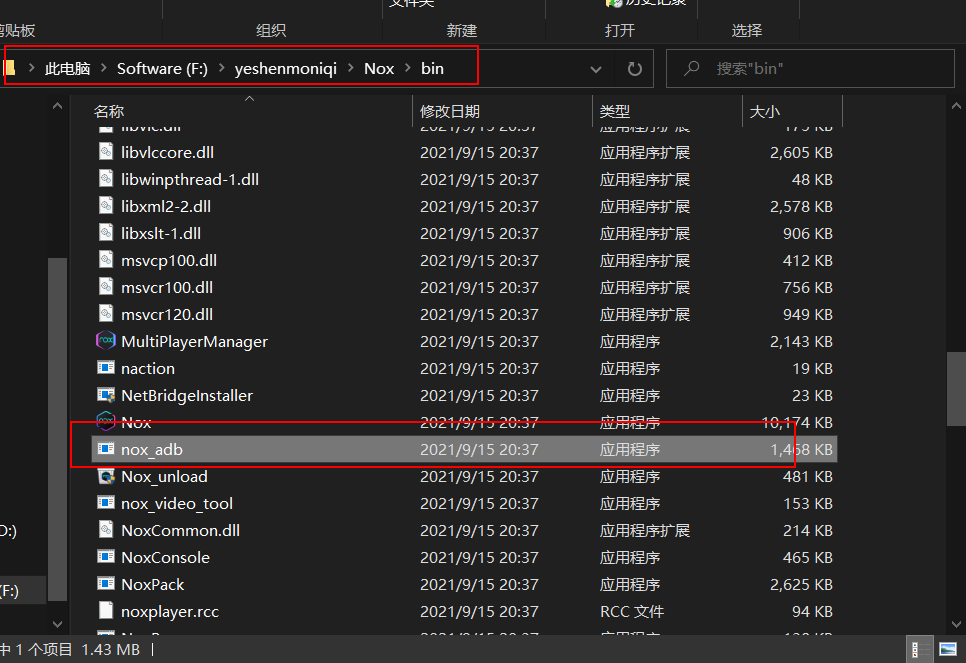Select the Nox_unload file name

tap(164, 477)
